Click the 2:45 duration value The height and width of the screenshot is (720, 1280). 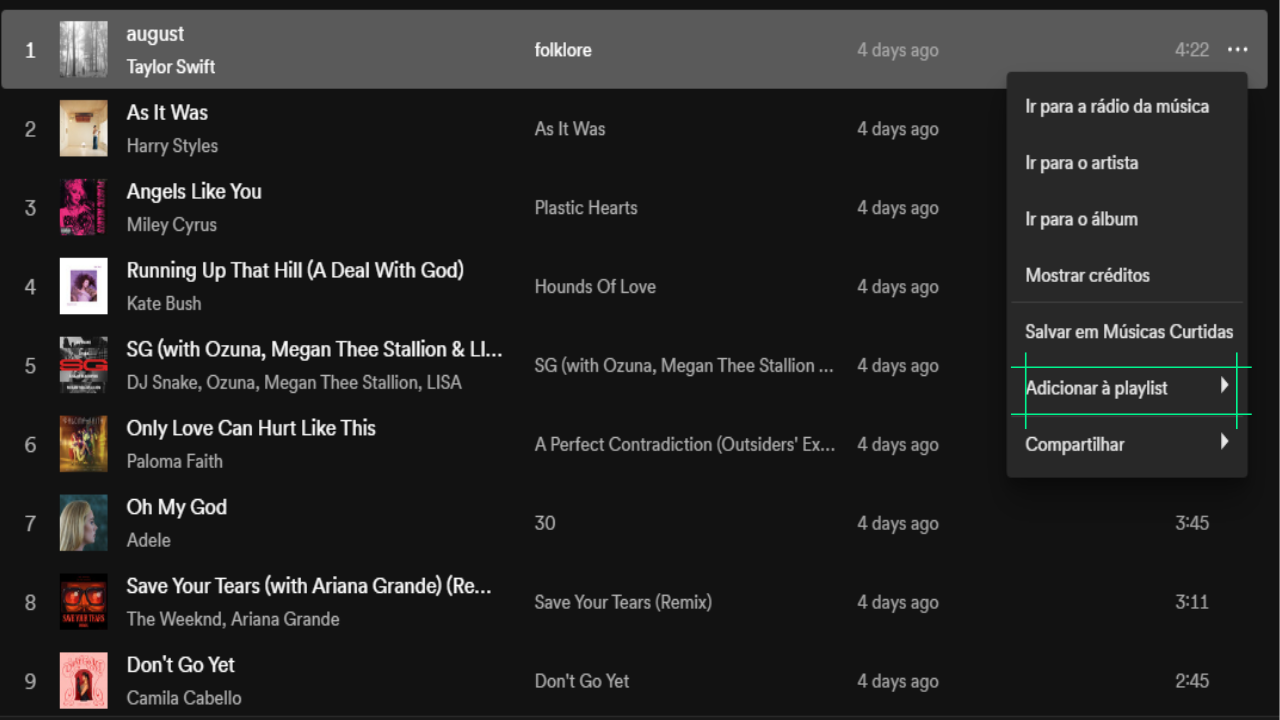point(1192,681)
